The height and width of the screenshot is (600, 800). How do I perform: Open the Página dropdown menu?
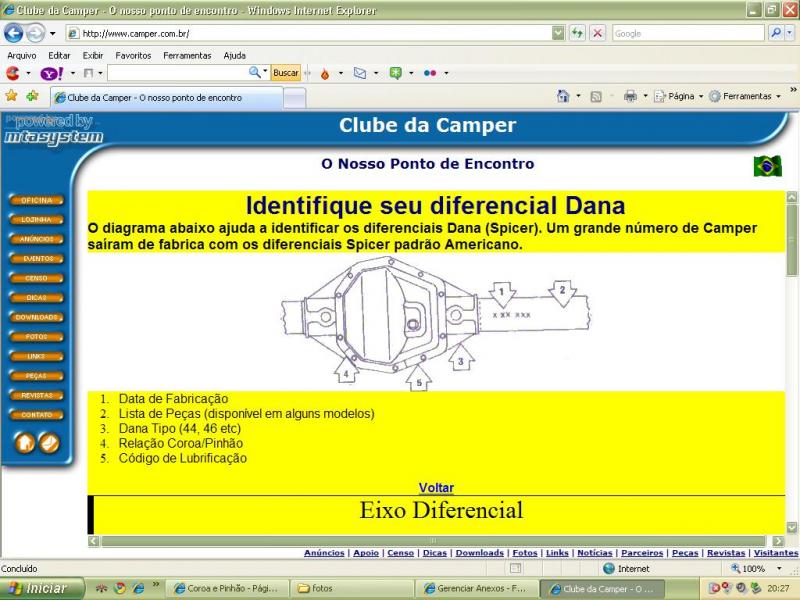click(x=679, y=96)
